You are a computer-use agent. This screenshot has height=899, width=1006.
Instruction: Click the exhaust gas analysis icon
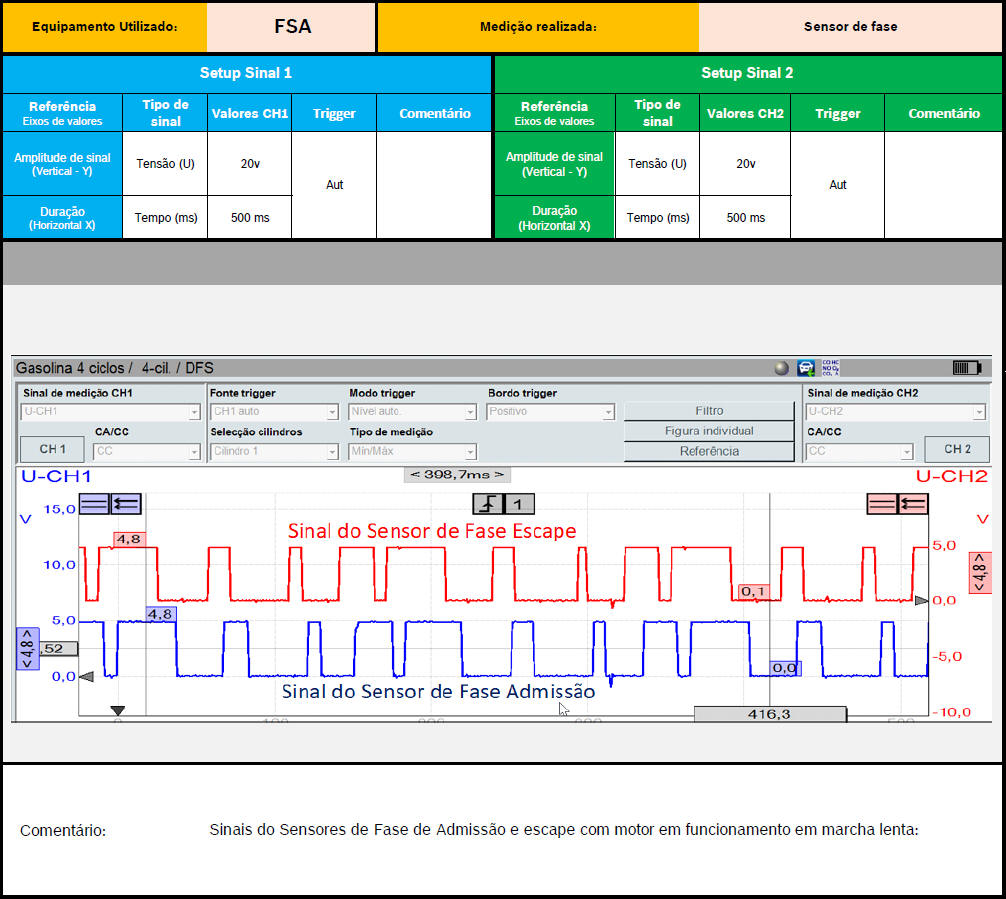tap(830, 368)
